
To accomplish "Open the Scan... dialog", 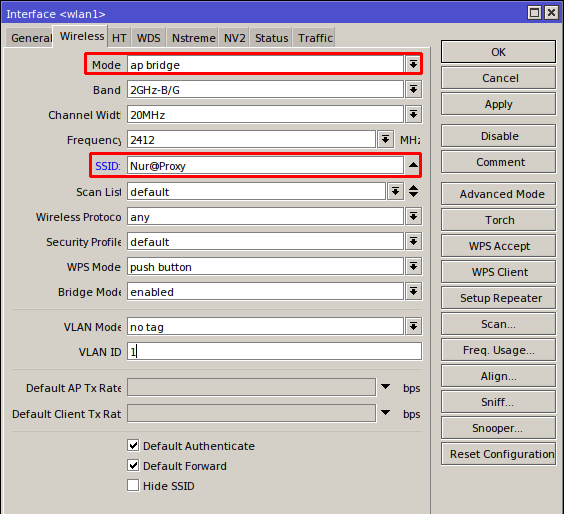I will click(x=498, y=324).
